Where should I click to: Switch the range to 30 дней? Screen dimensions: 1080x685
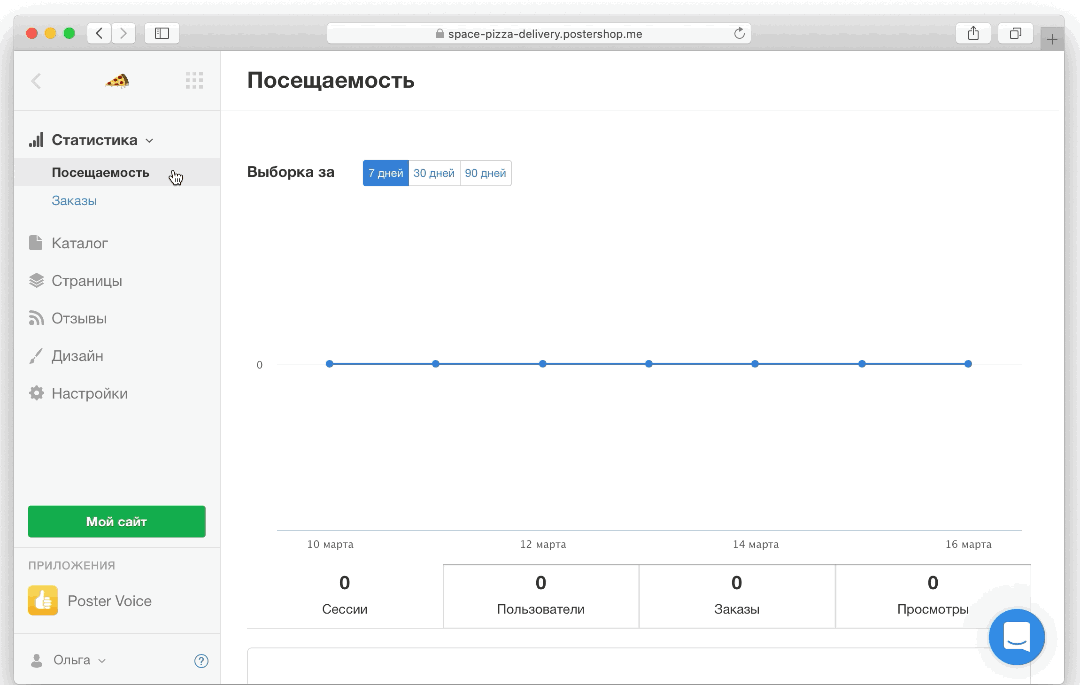pyautogui.click(x=434, y=173)
